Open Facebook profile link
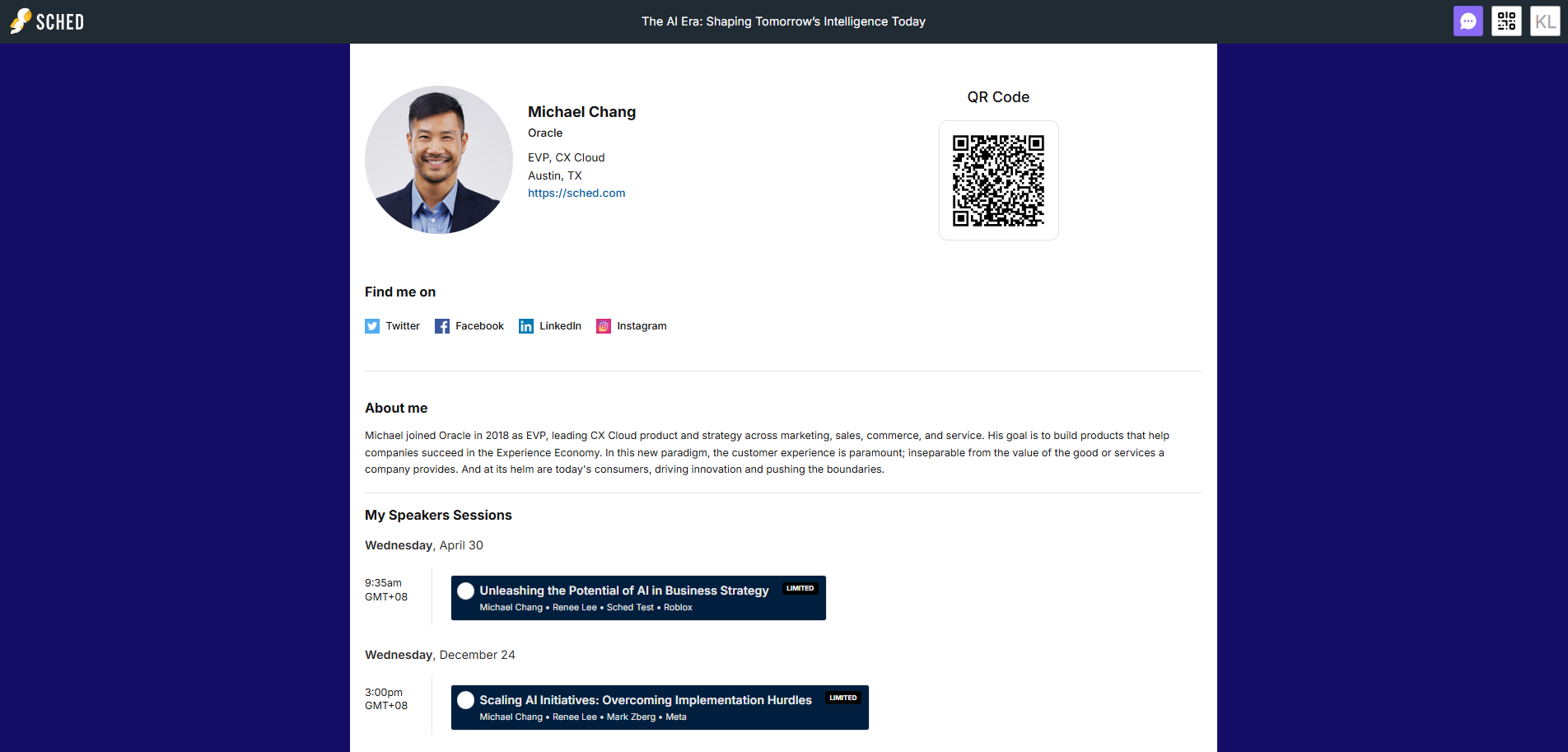This screenshot has height=752, width=1568. tap(479, 326)
